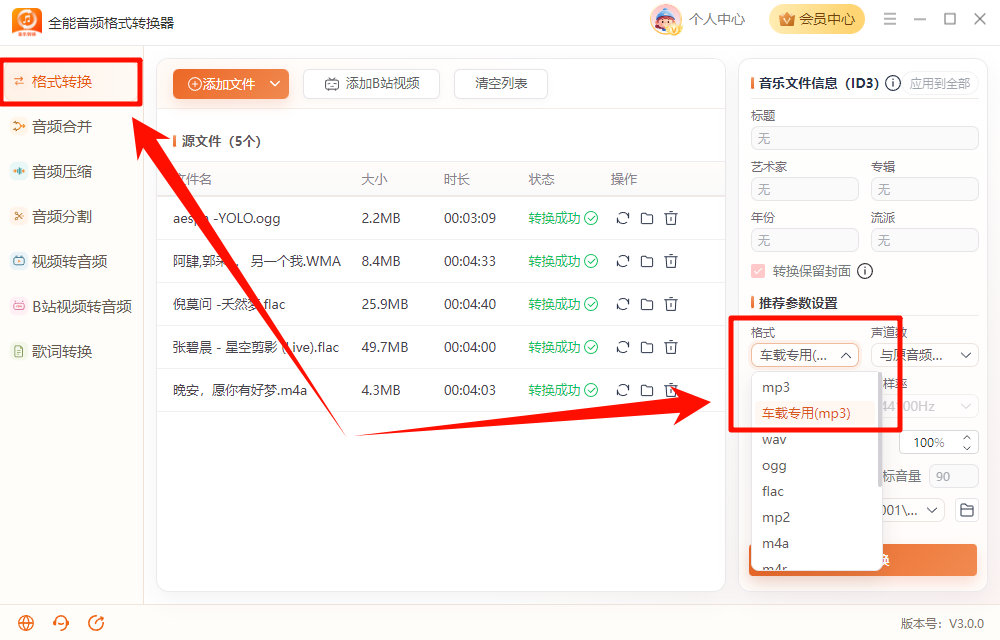1000x640 pixels.
Task: Choose flac from the format list
Action: pyautogui.click(x=816, y=491)
